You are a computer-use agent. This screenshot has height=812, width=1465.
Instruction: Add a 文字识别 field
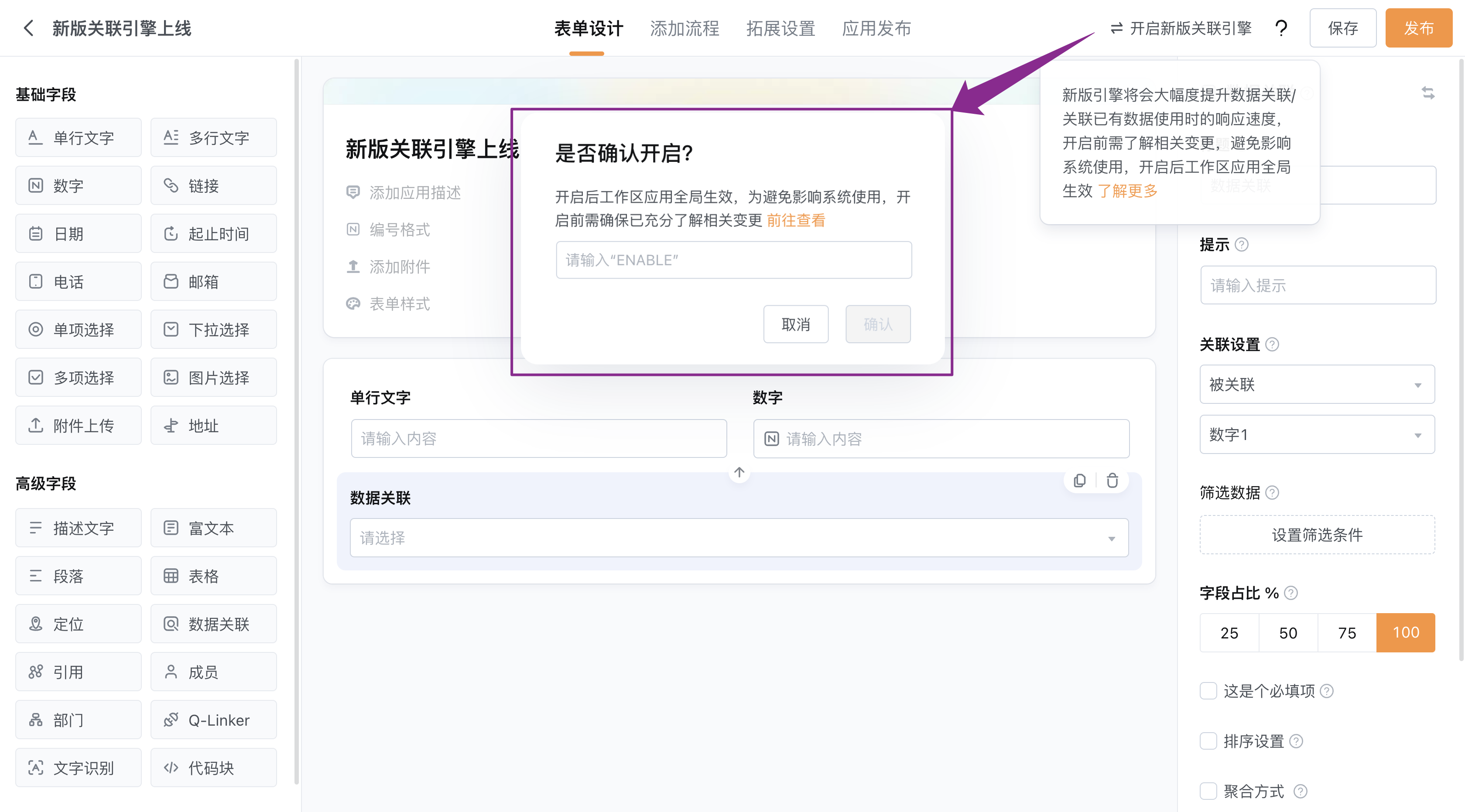(x=79, y=768)
